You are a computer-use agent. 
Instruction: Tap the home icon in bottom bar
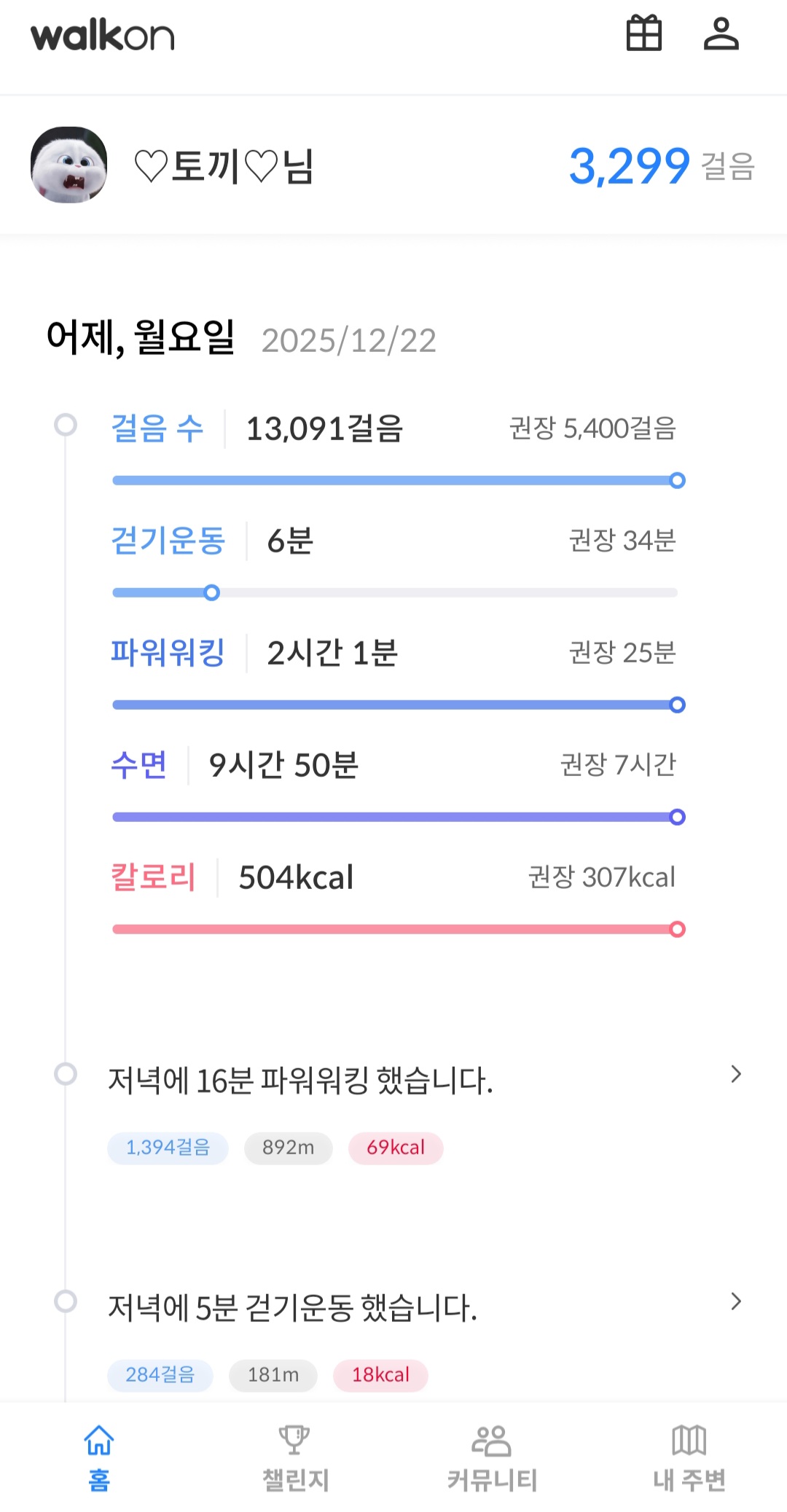(x=99, y=1440)
